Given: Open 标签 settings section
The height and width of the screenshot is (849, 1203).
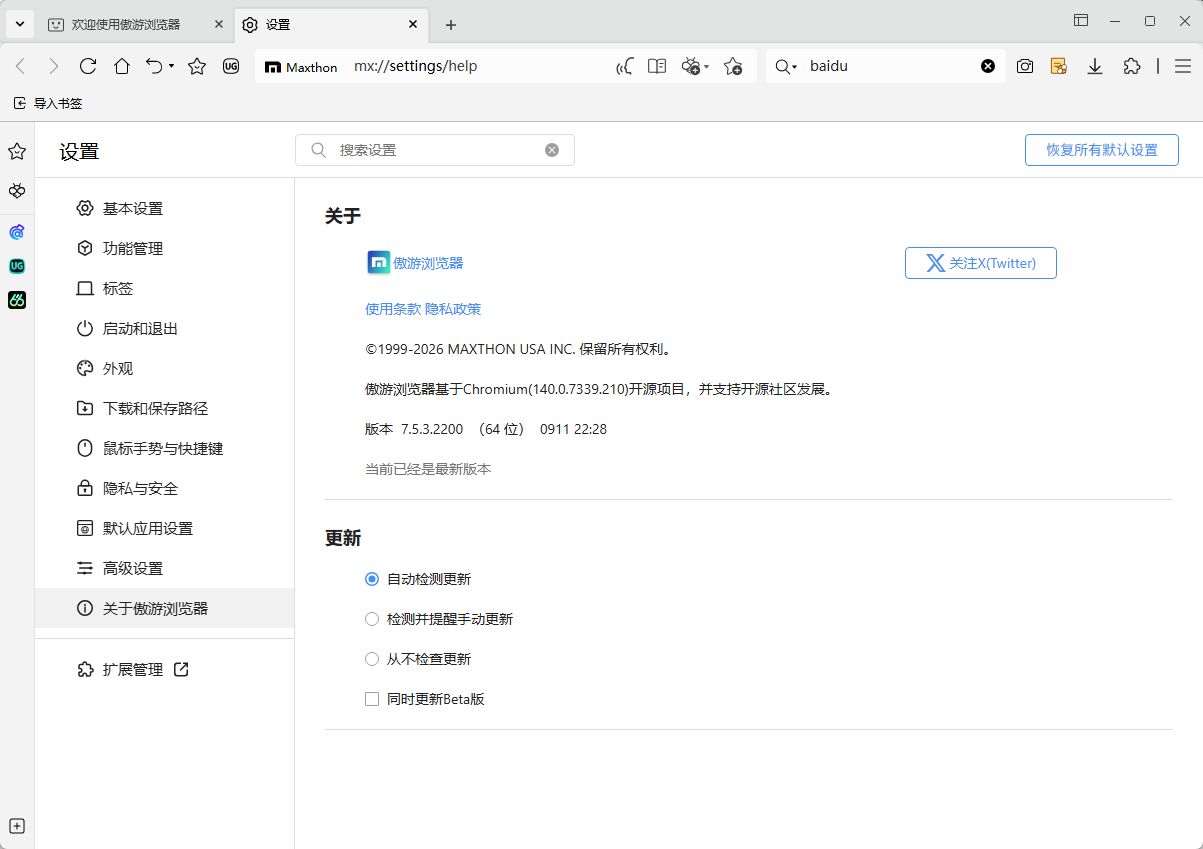Looking at the screenshot, I should pyautogui.click(x=164, y=288).
